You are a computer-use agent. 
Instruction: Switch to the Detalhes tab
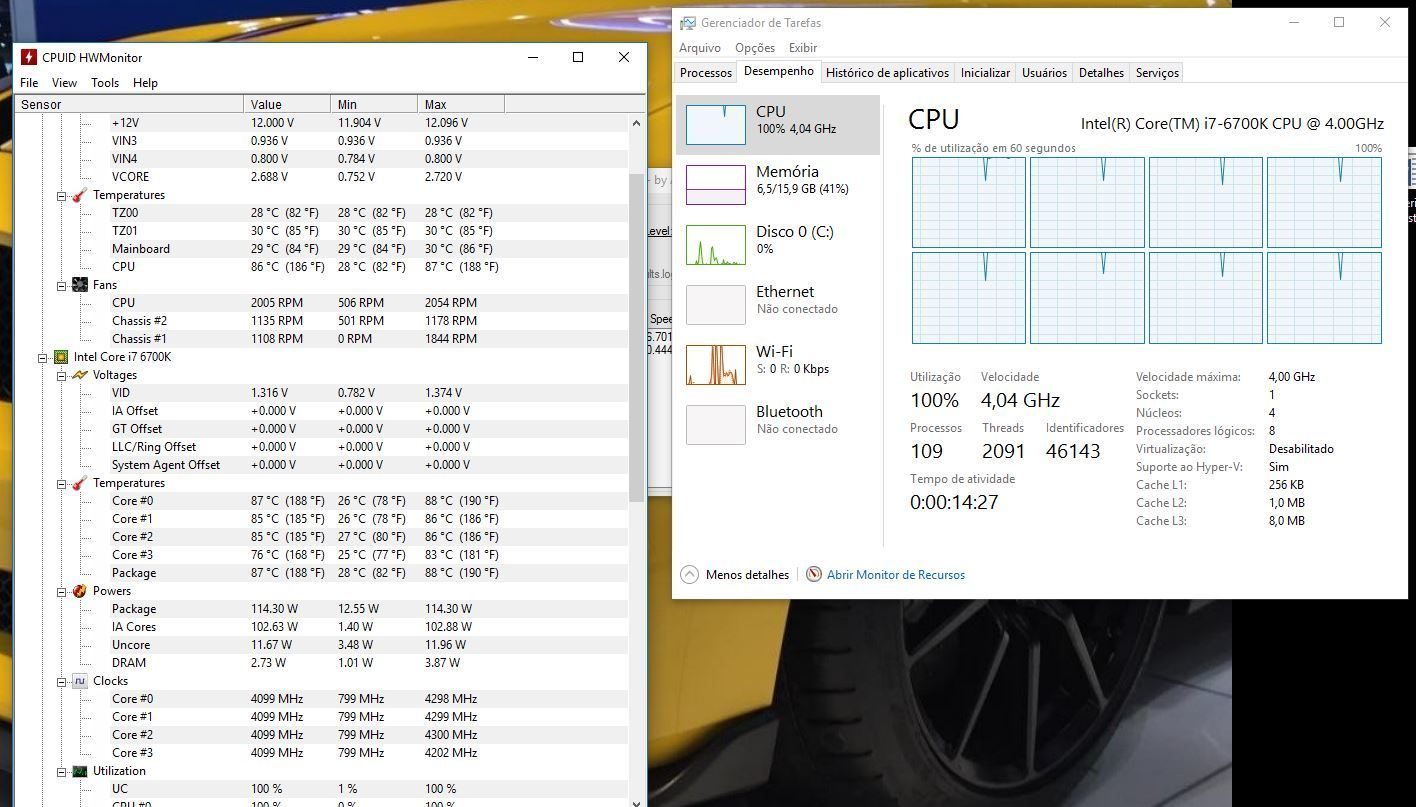(x=1101, y=73)
